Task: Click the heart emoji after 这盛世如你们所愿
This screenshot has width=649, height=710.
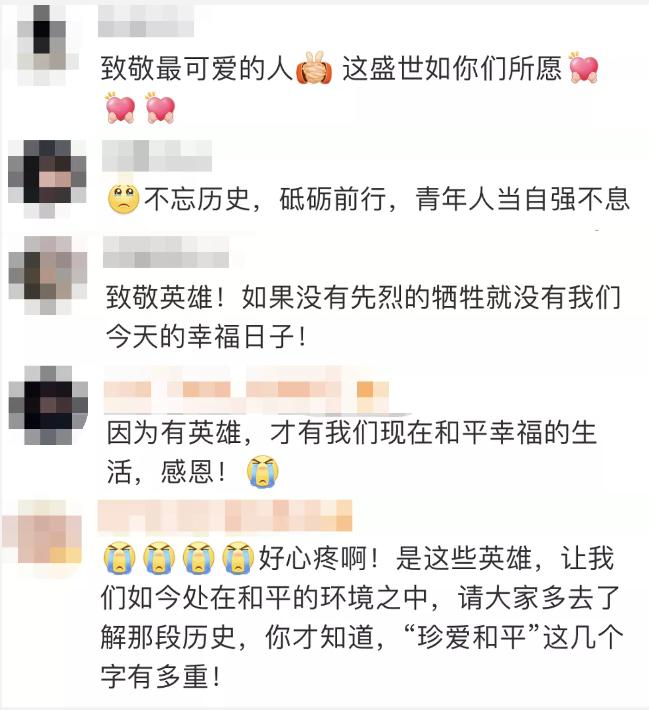Action: pos(584,67)
